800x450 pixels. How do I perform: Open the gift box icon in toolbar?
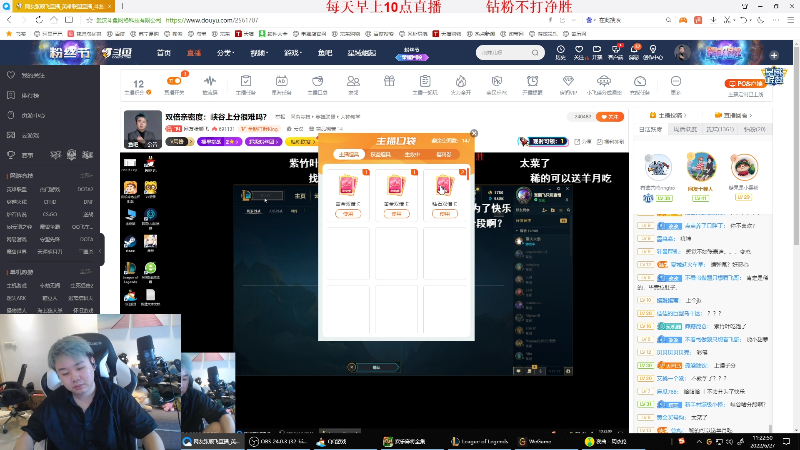coord(389,81)
